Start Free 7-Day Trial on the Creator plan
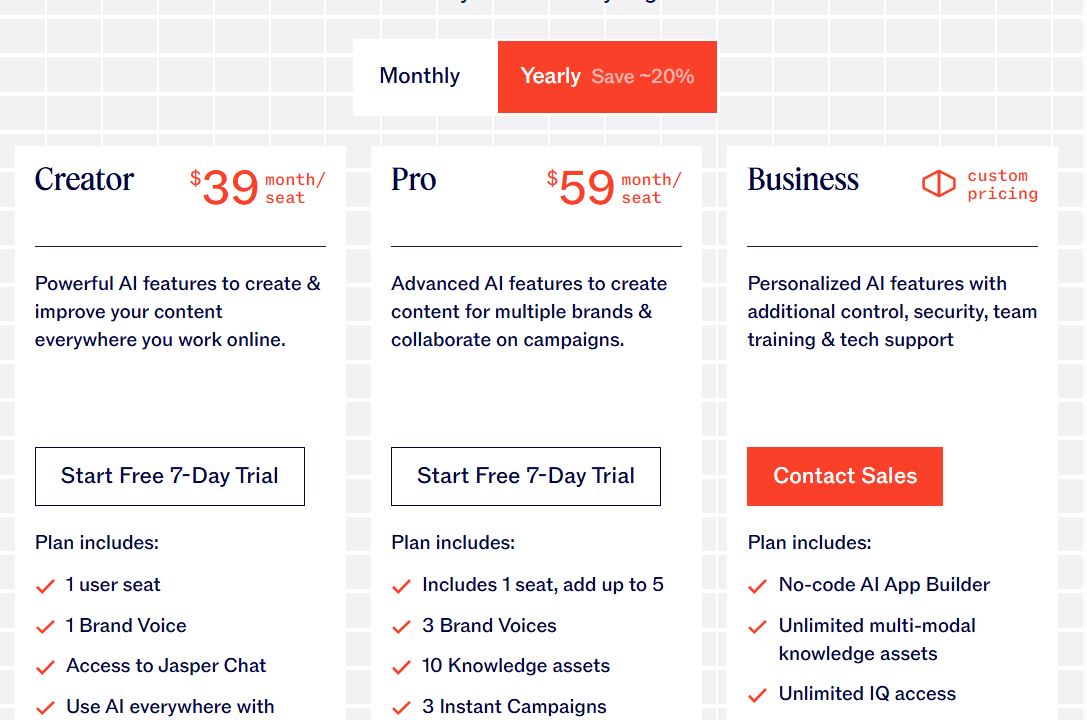 pos(169,476)
